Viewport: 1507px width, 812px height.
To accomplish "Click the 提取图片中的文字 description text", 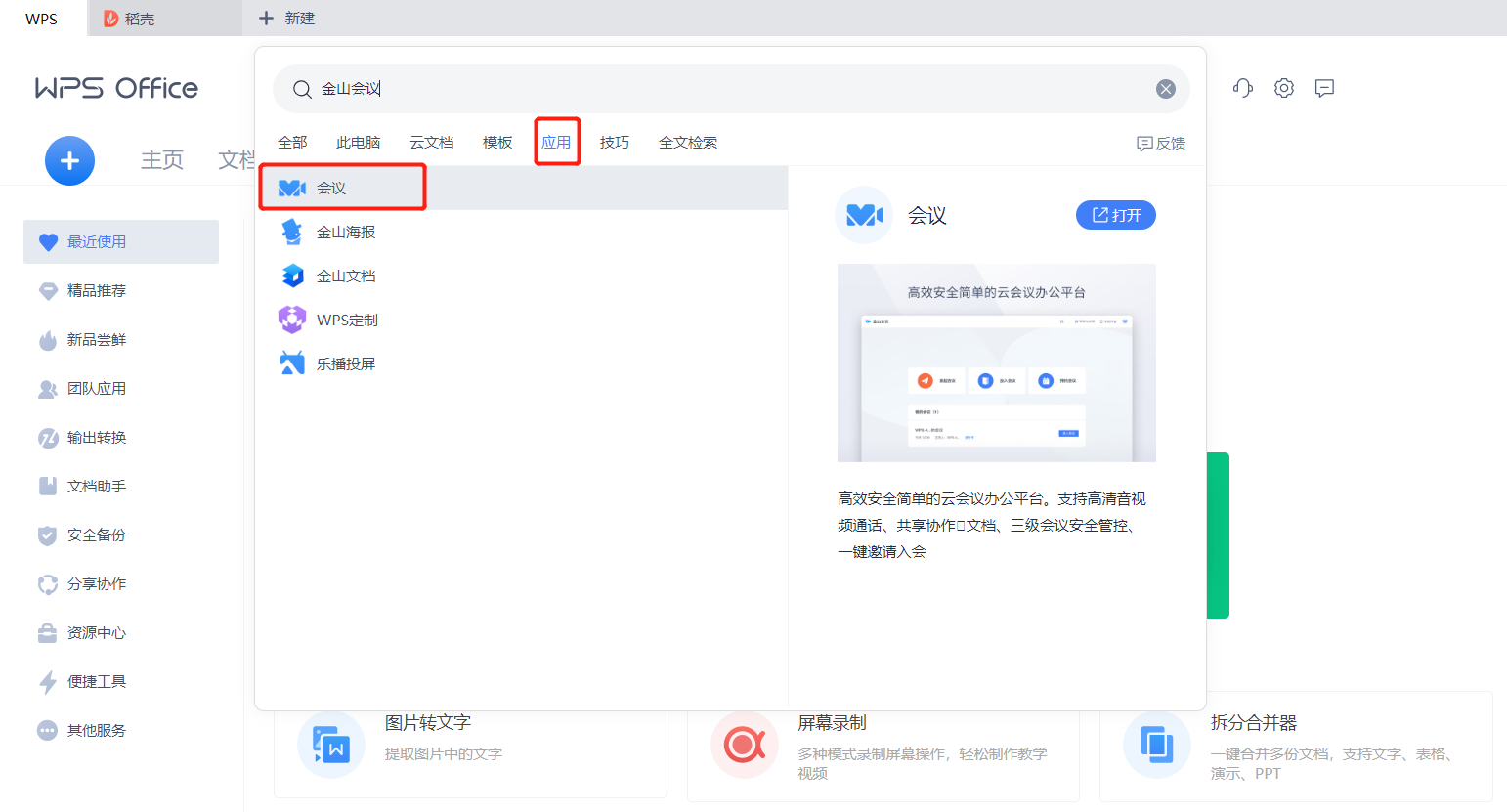I will click(x=444, y=754).
